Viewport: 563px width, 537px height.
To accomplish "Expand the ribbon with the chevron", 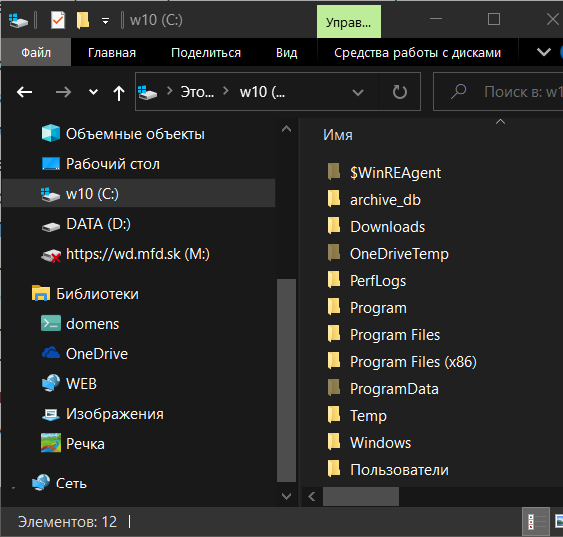I will point(544,52).
